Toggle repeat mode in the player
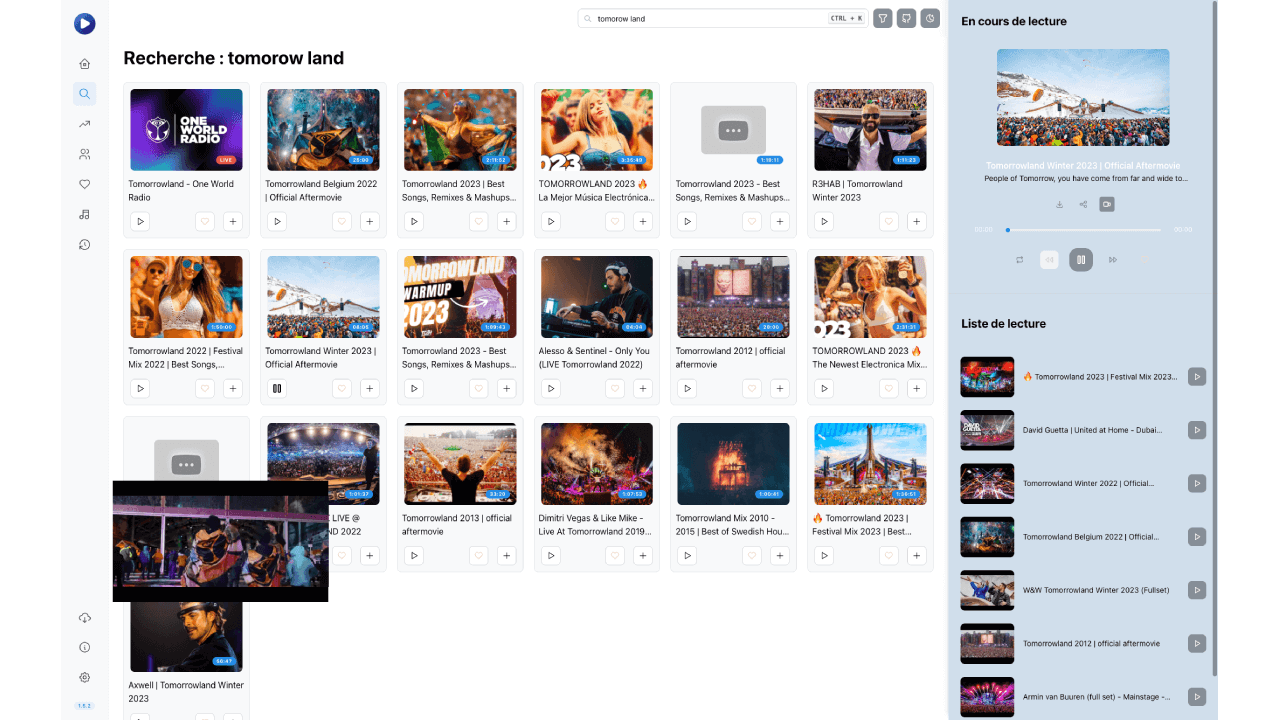 1019,260
